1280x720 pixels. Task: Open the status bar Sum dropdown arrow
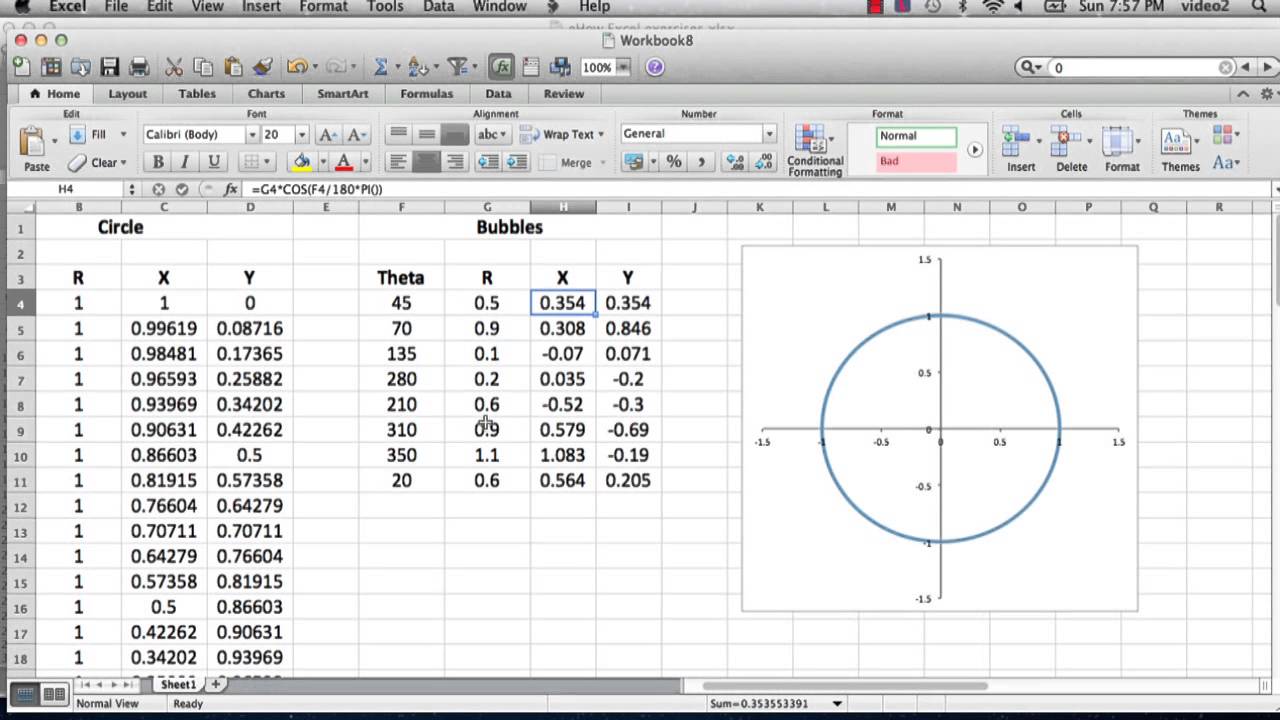pos(837,703)
